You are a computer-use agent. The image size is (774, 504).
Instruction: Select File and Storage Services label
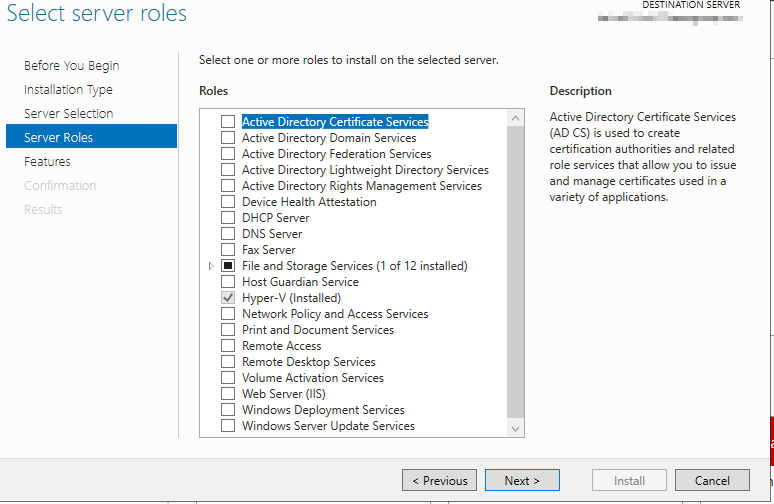354,266
